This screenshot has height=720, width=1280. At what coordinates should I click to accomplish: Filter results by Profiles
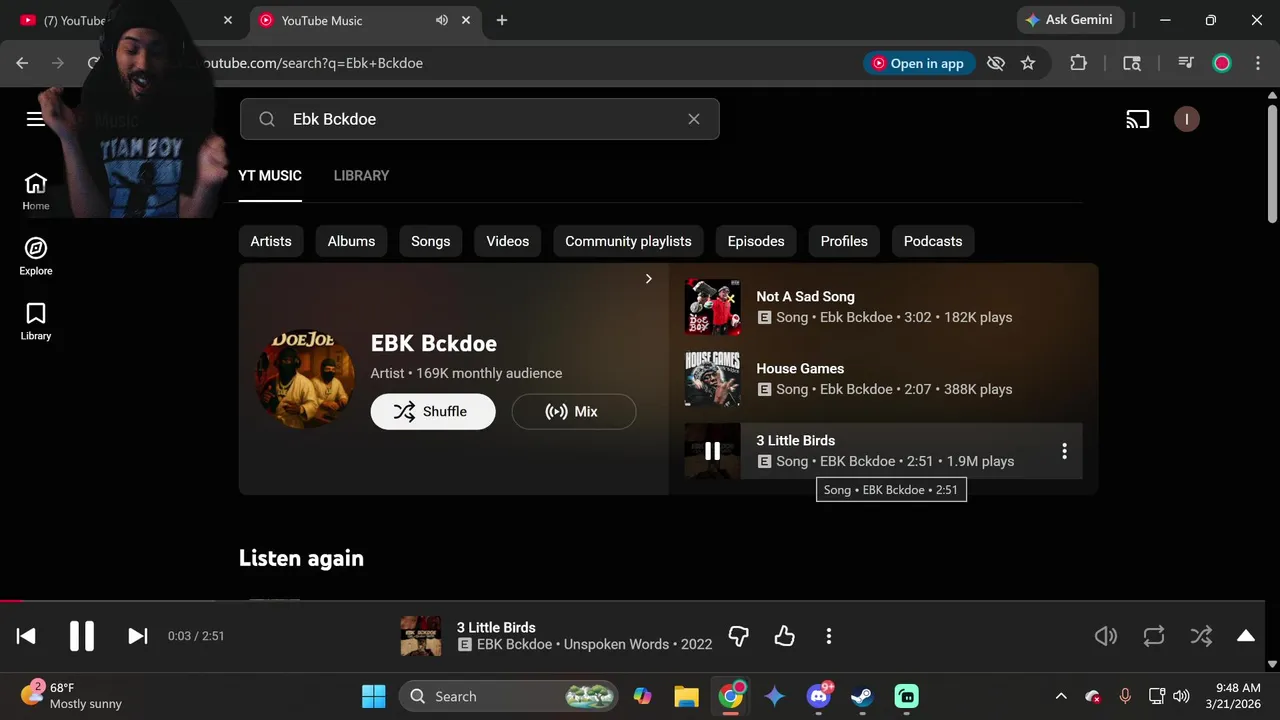[x=844, y=241]
